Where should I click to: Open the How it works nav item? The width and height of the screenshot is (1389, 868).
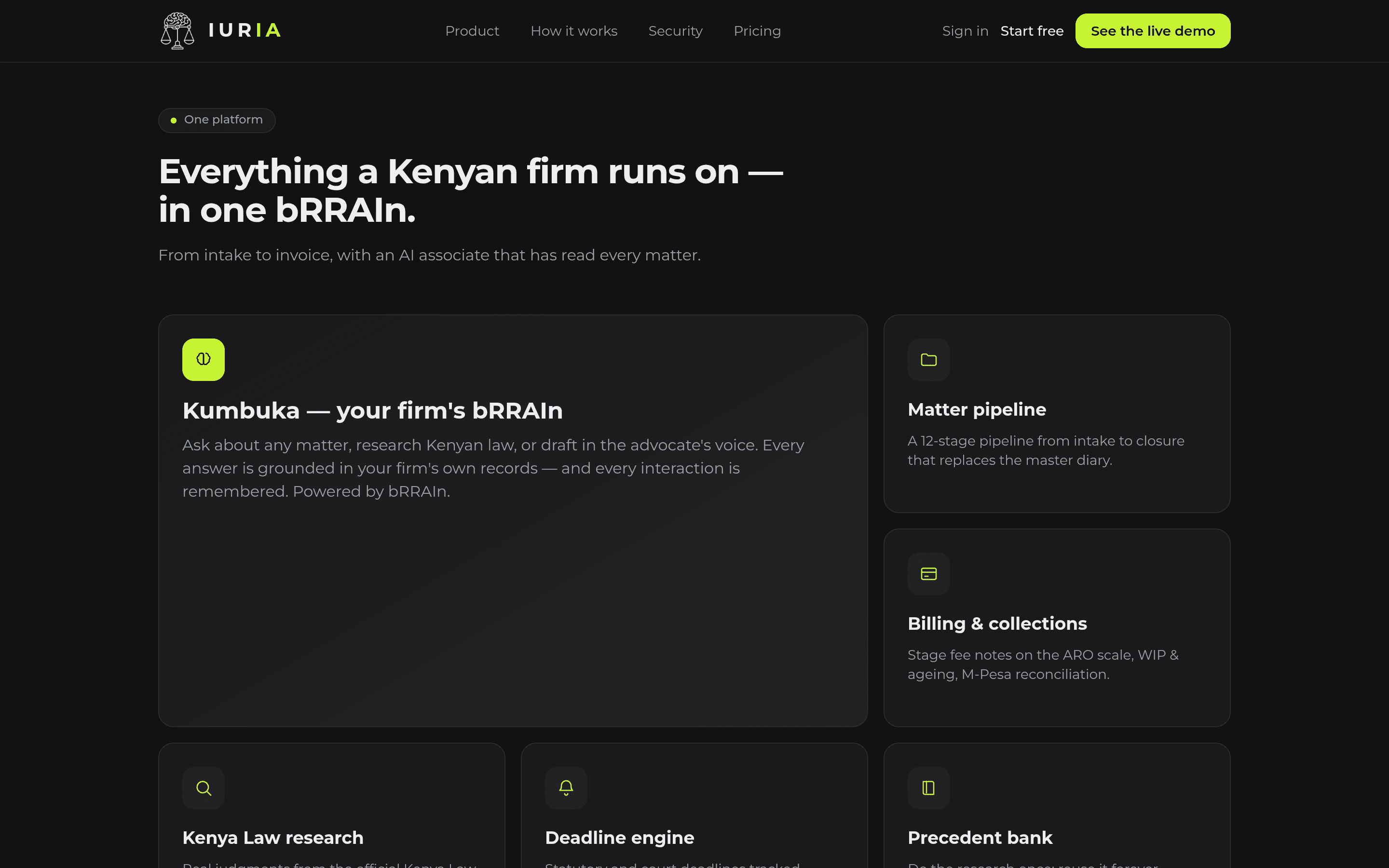click(x=574, y=31)
